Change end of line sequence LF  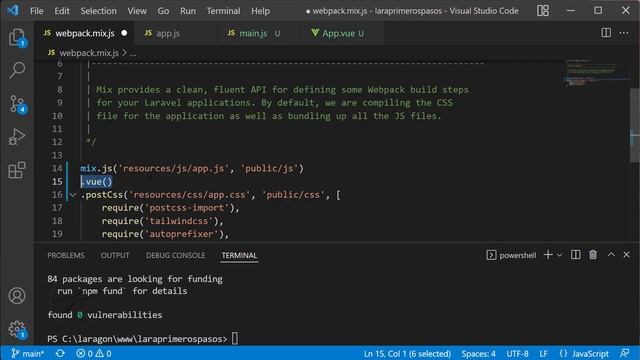(x=543, y=353)
